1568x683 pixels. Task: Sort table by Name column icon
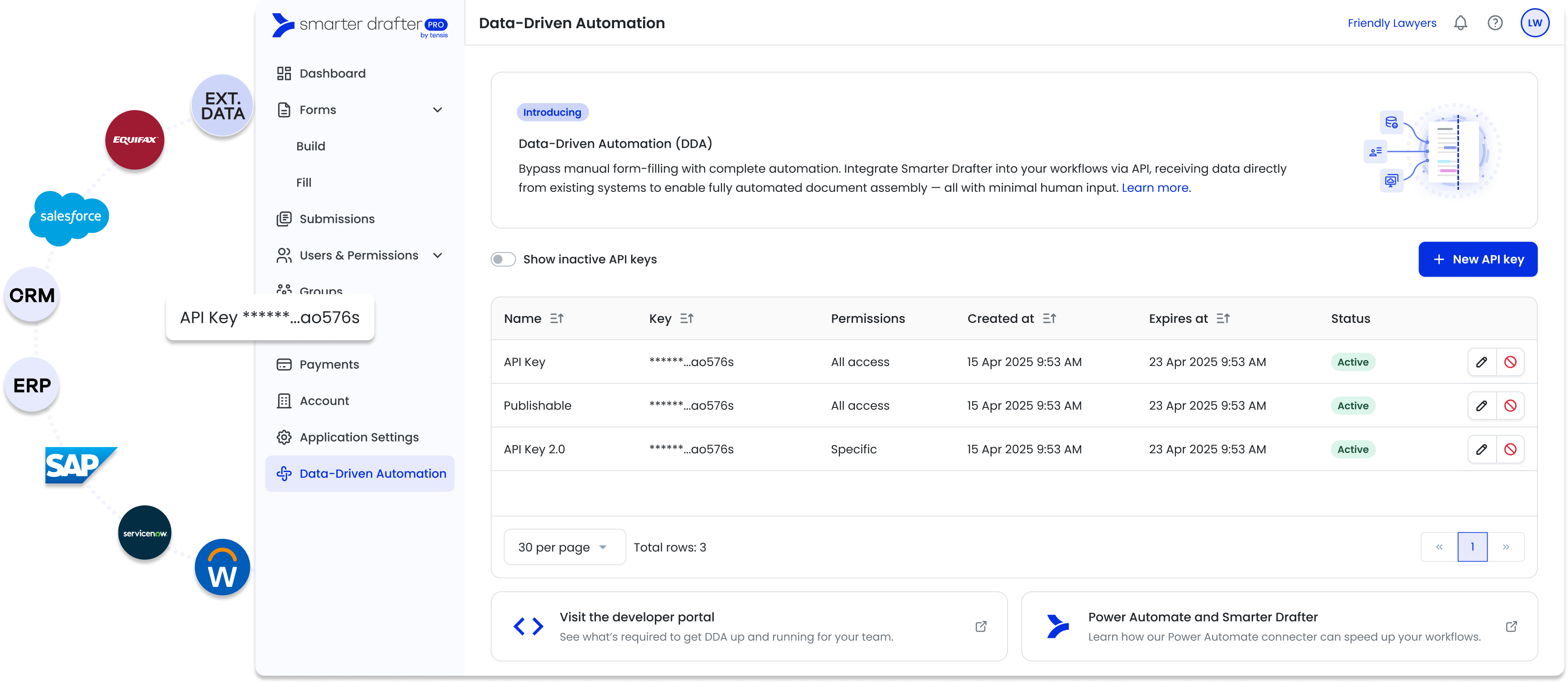tap(556, 319)
